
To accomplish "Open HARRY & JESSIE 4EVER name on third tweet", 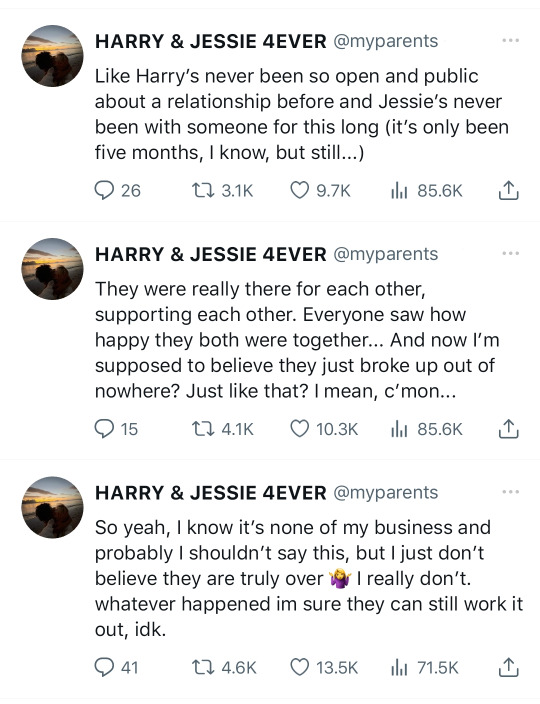I will coord(211,493).
